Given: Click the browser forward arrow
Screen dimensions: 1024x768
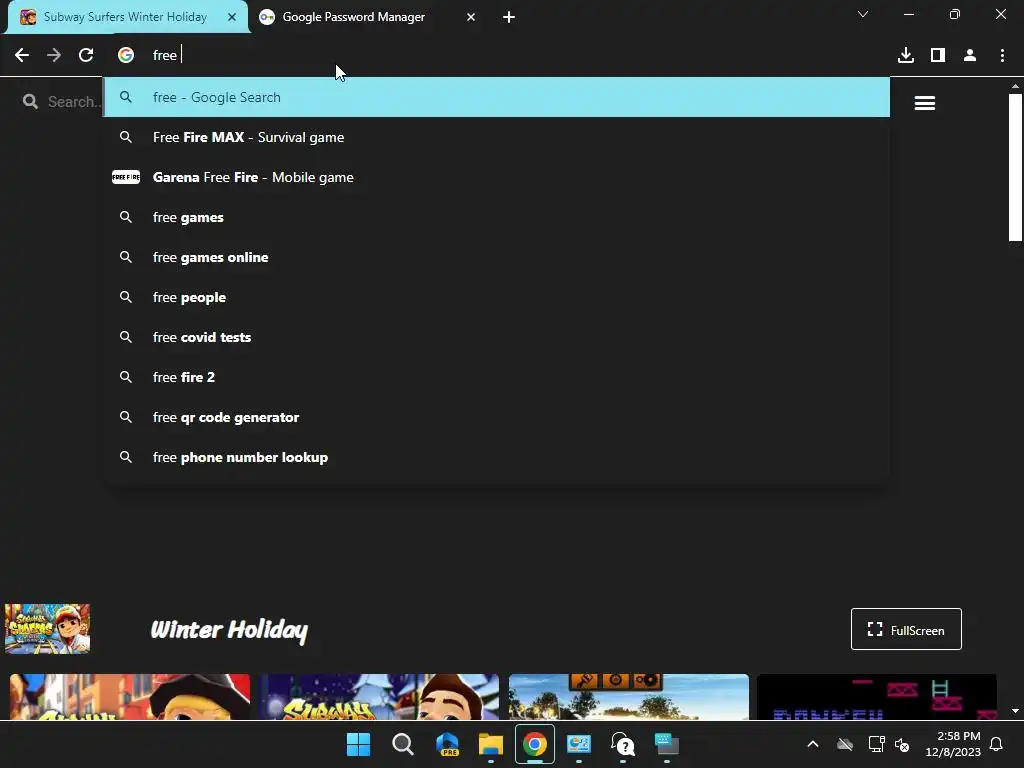Looking at the screenshot, I should point(54,56).
